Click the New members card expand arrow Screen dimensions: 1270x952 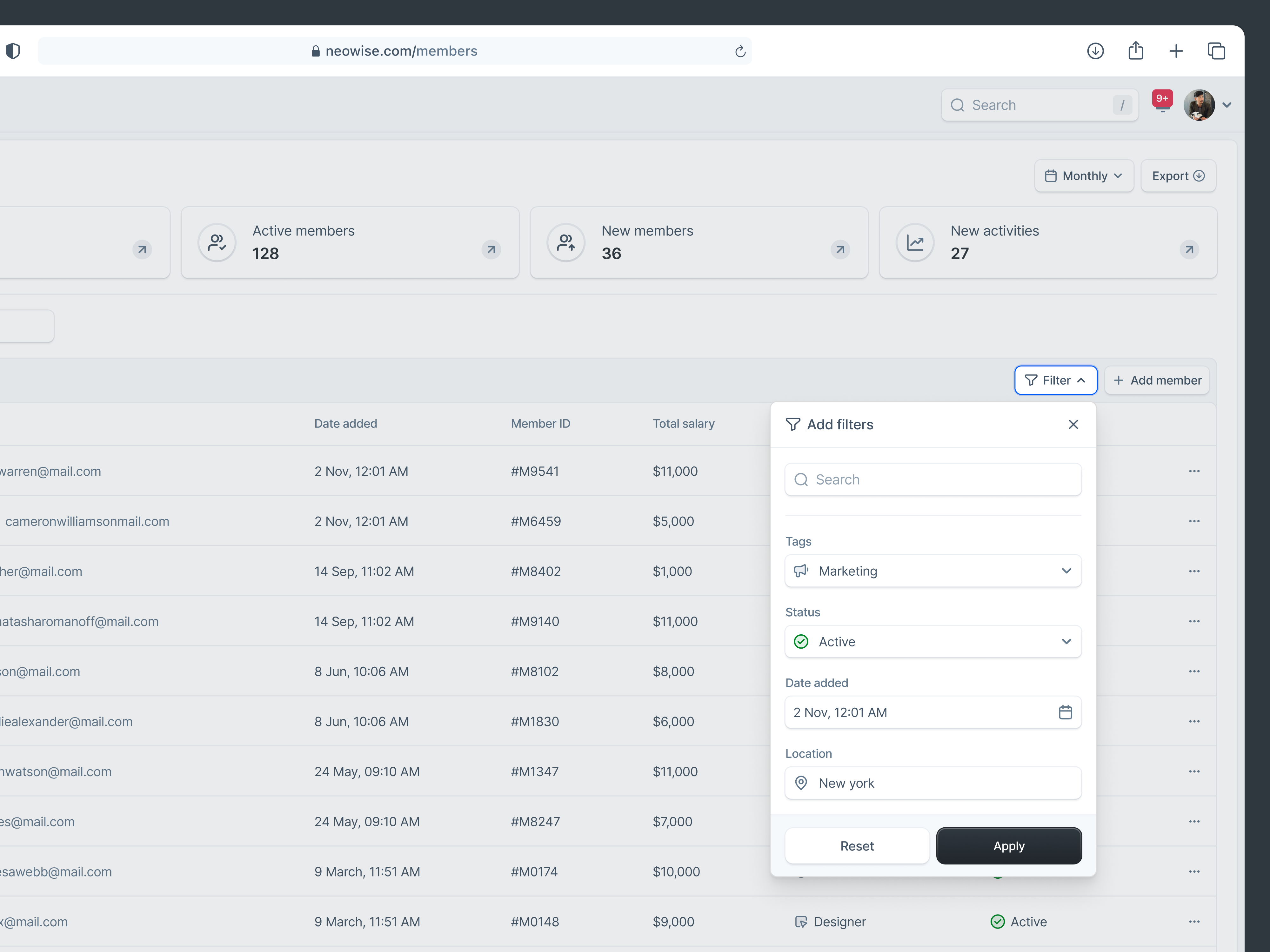point(839,250)
